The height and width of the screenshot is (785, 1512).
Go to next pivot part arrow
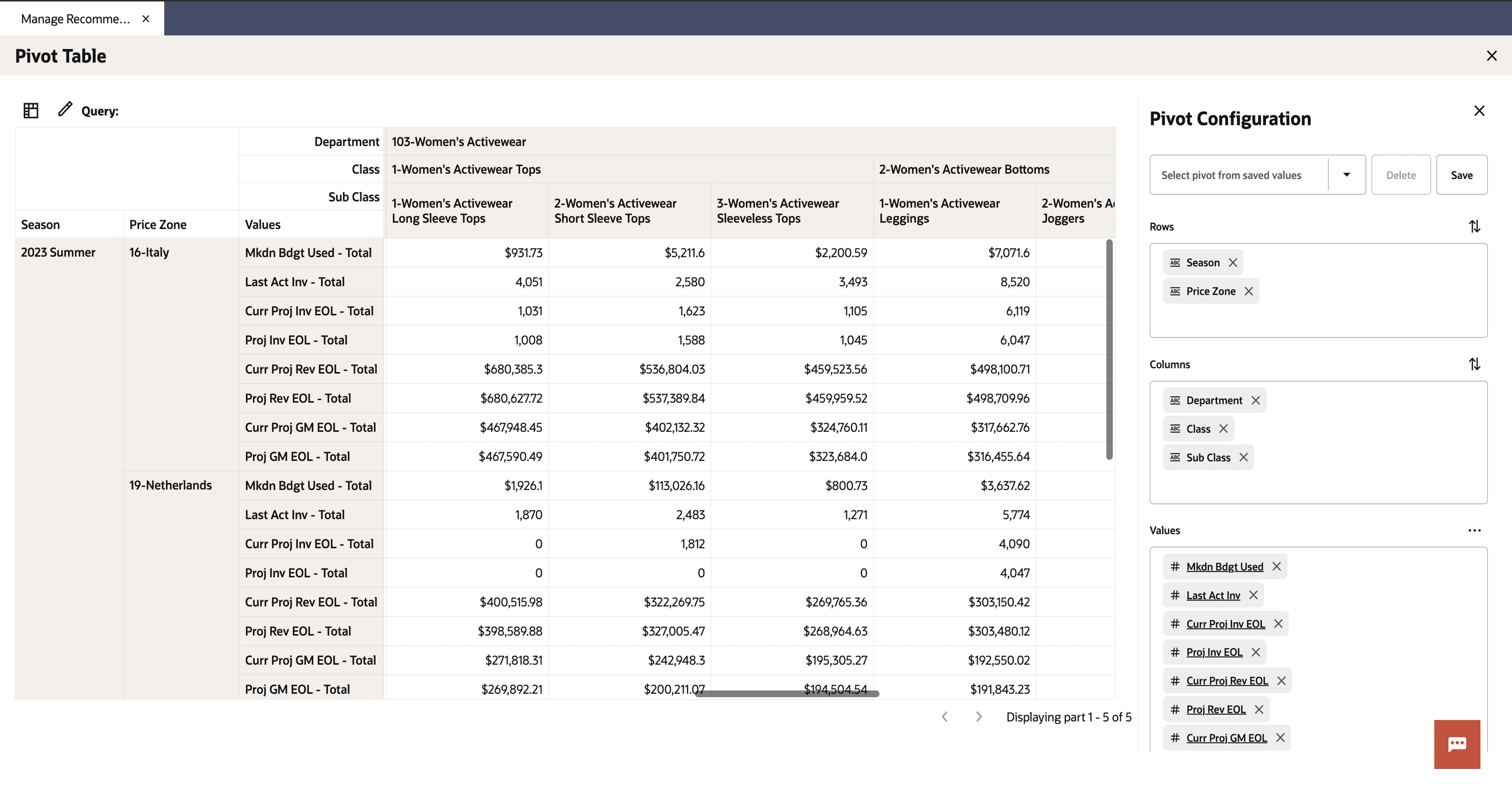click(978, 717)
